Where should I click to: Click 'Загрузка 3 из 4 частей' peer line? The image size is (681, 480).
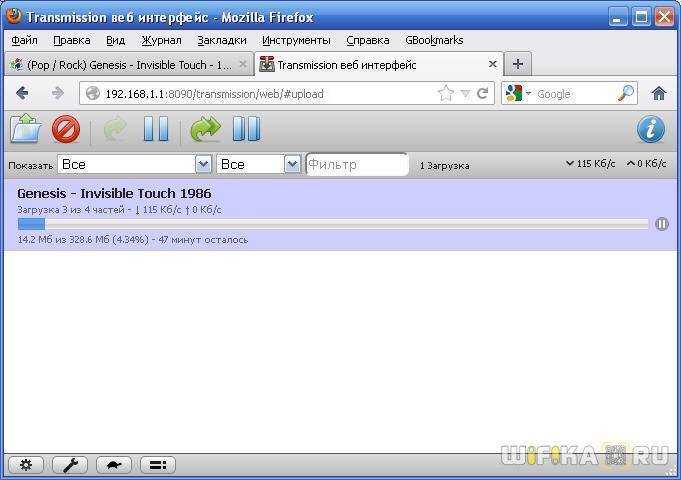pos(119,210)
